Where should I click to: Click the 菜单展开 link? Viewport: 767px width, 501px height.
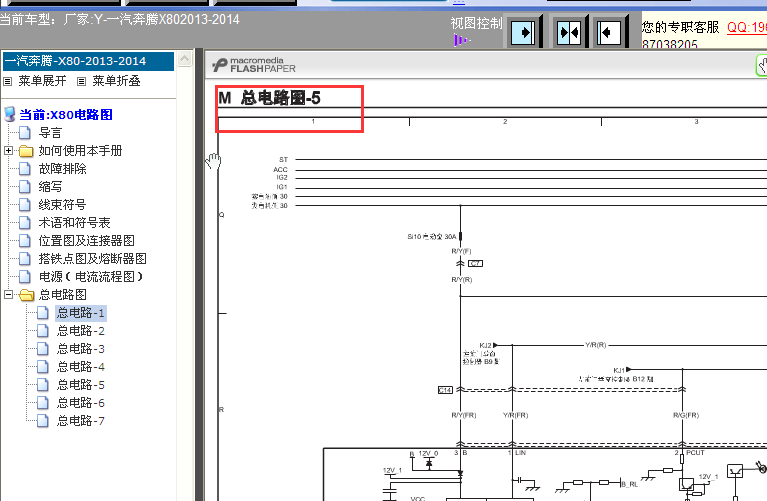click(42, 81)
